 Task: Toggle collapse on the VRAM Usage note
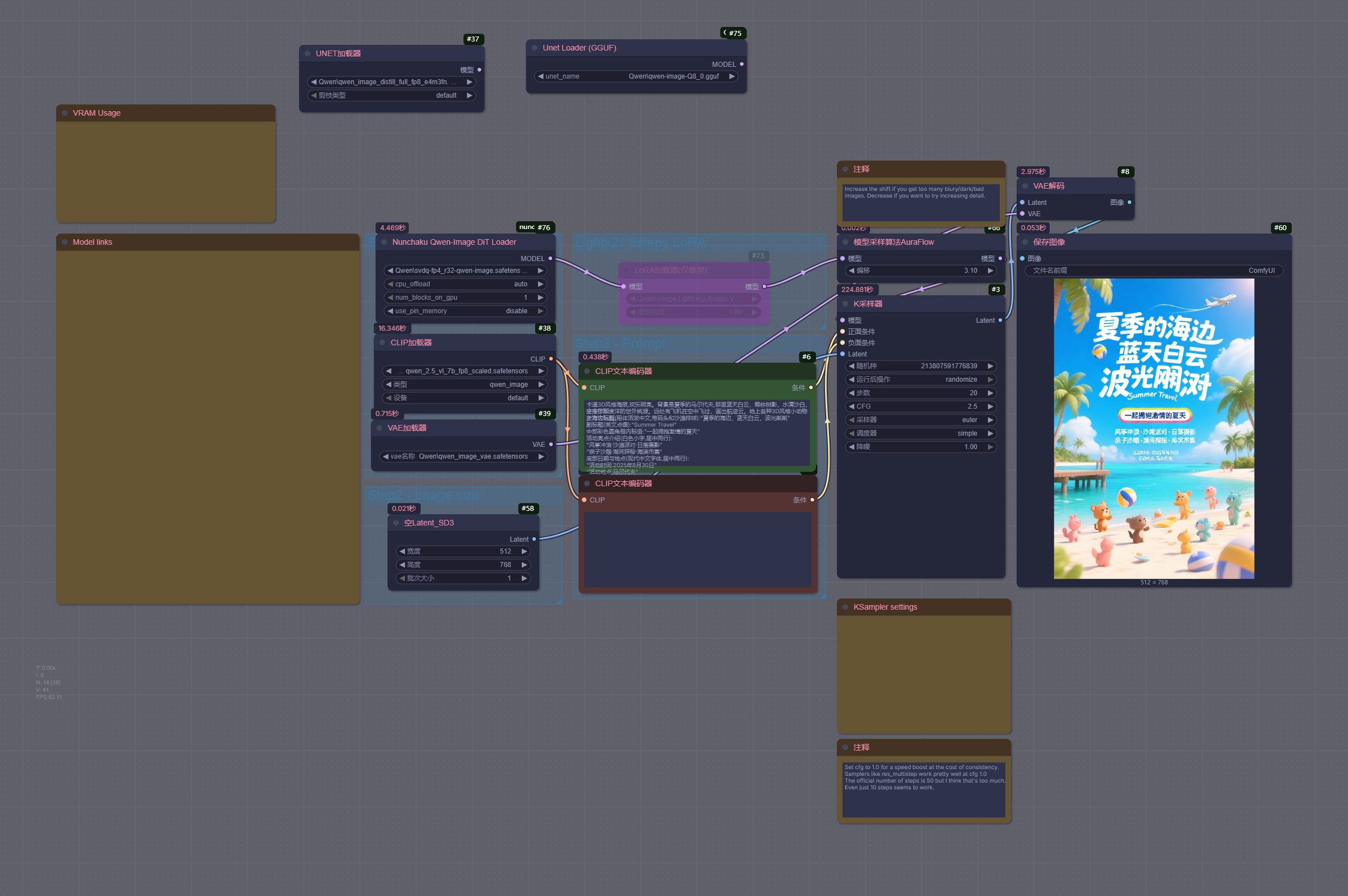pyautogui.click(x=65, y=113)
